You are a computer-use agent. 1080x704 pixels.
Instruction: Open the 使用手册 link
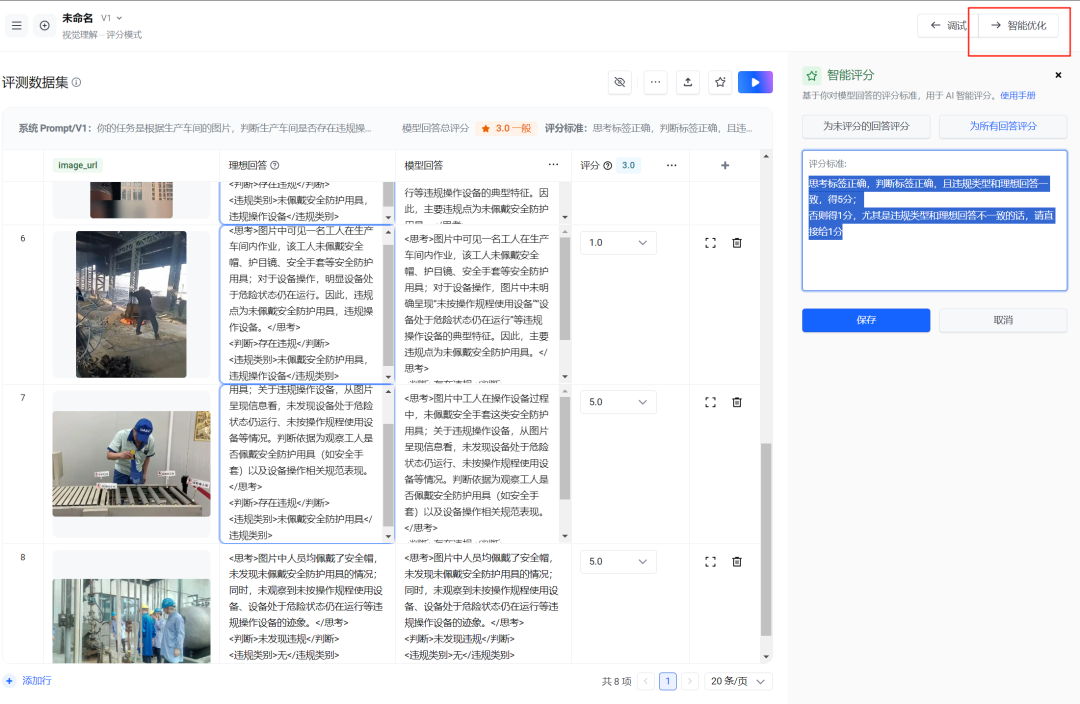(x=1017, y=96)
